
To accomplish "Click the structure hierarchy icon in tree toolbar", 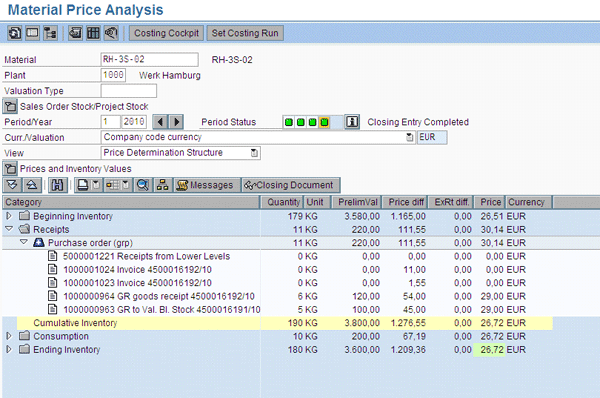I will 163,185.
